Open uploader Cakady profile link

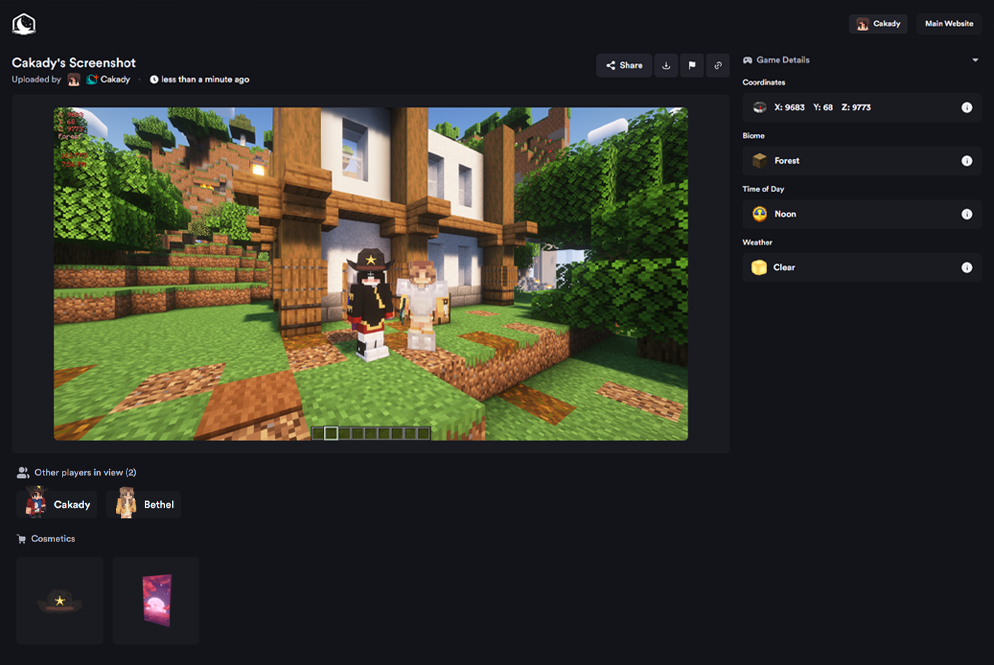(115, 79)
